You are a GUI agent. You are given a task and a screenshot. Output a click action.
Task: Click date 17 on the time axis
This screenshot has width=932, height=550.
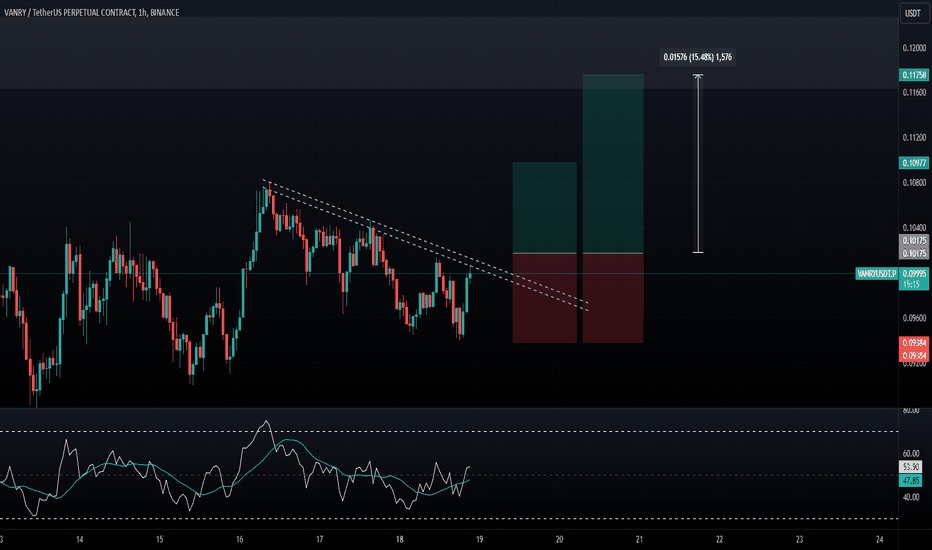click(319, 539)
